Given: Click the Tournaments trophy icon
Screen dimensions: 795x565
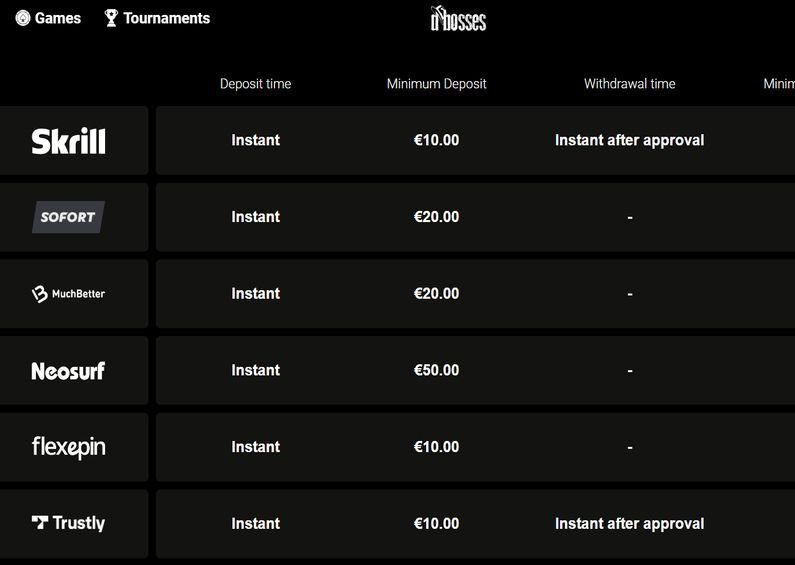Looking at the screenshot, I should coord(111,18).
